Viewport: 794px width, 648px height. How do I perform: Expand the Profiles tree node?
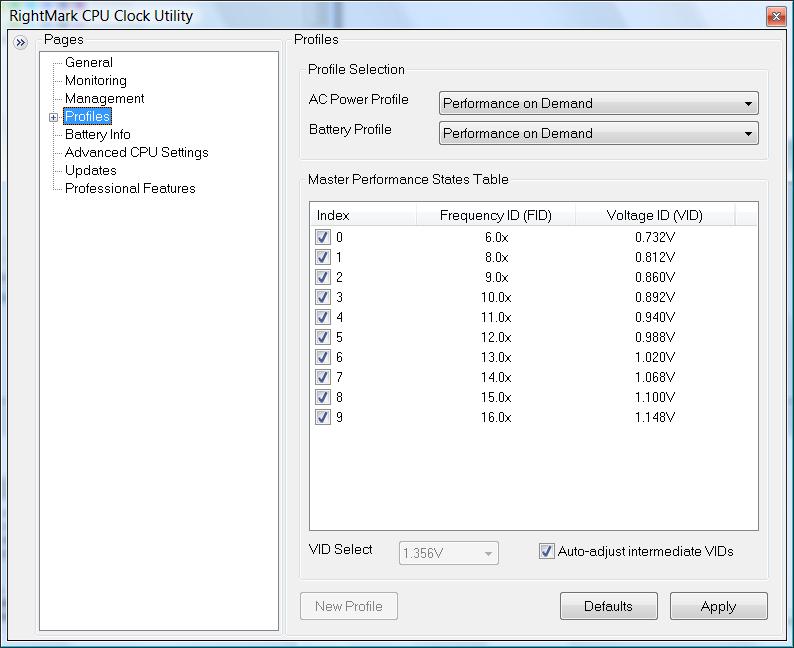pos(53,117)
